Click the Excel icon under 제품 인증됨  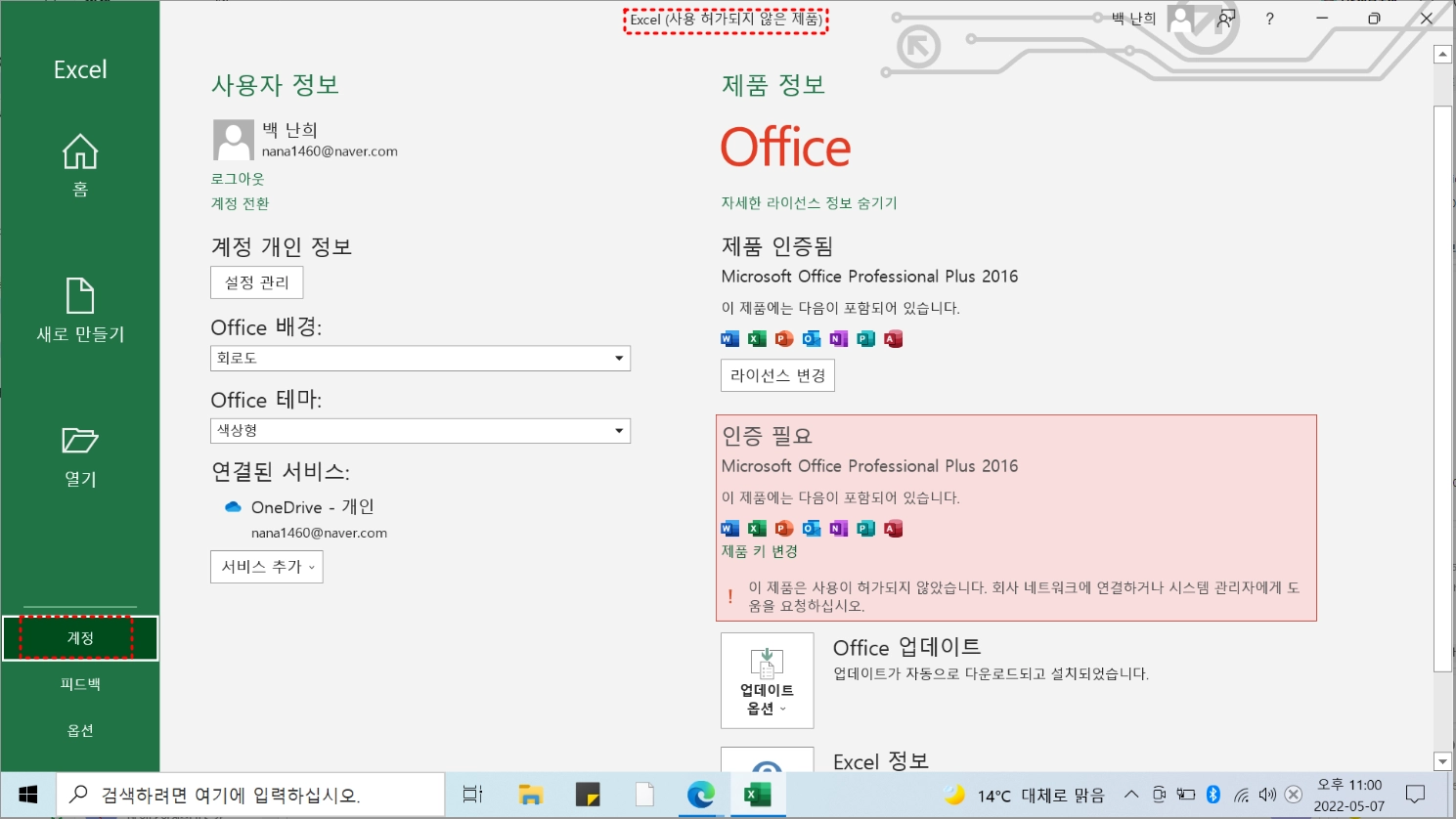757,339
